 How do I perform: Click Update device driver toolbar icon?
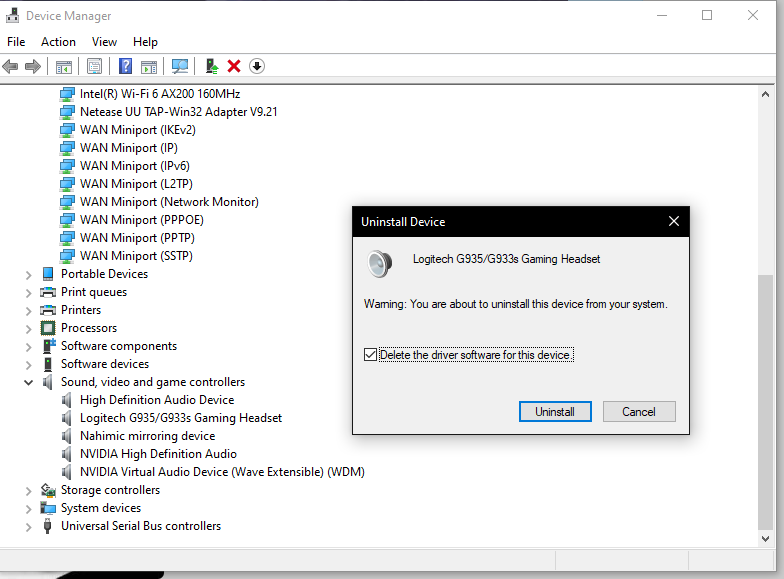(212, 66)
